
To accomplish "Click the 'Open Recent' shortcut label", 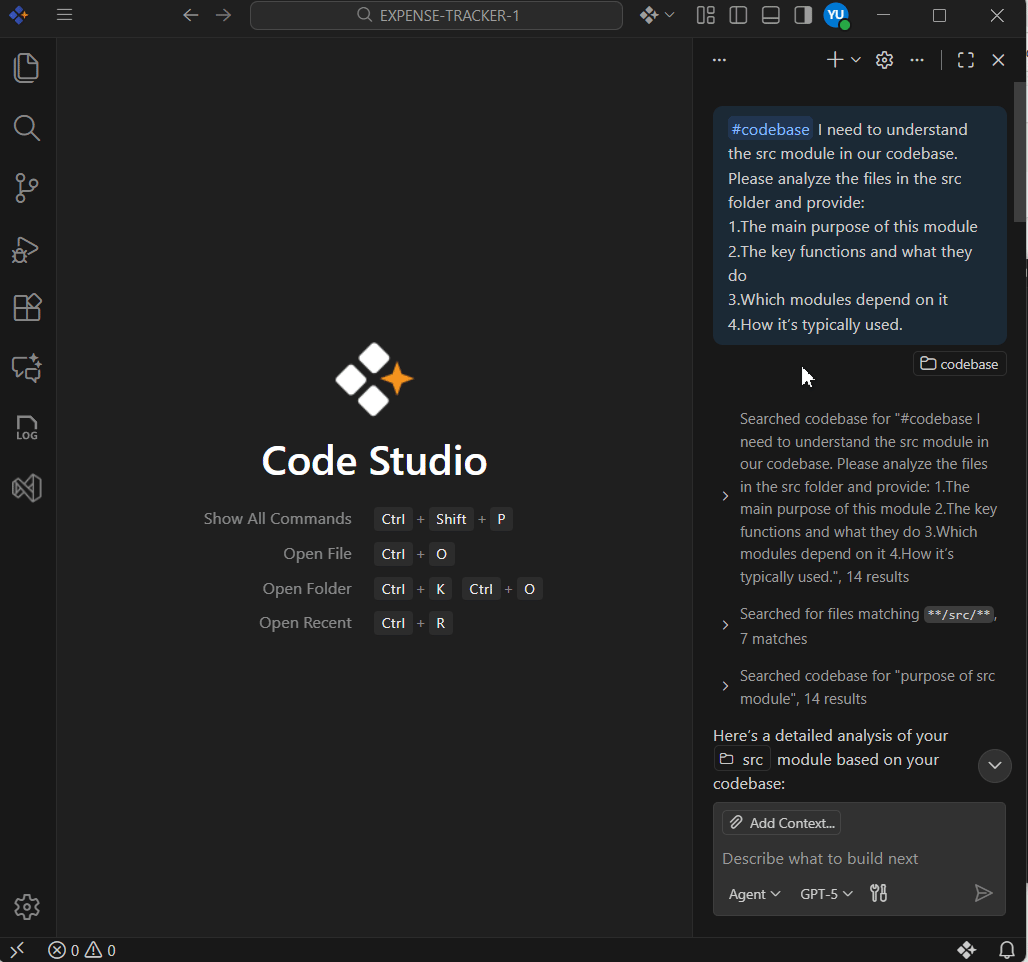I will click(305, 622).
